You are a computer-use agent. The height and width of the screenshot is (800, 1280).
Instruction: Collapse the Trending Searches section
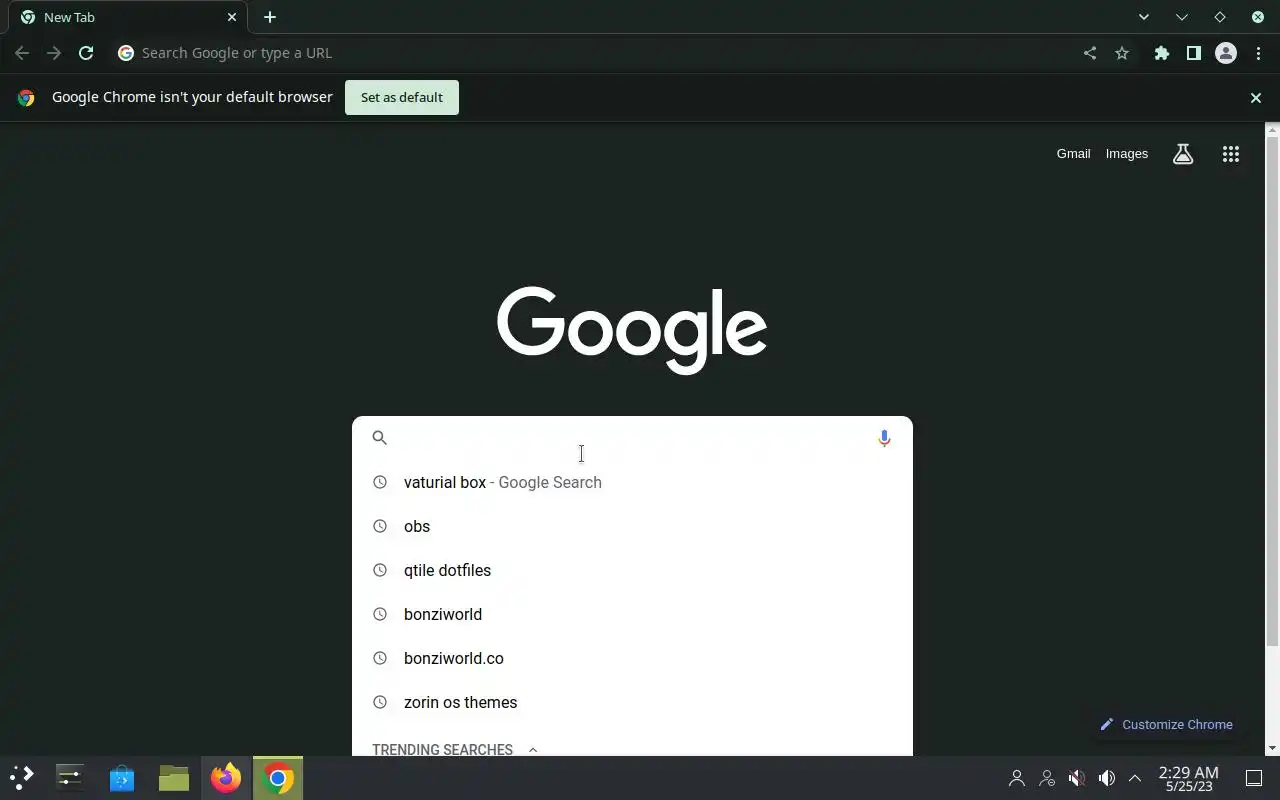533,750
